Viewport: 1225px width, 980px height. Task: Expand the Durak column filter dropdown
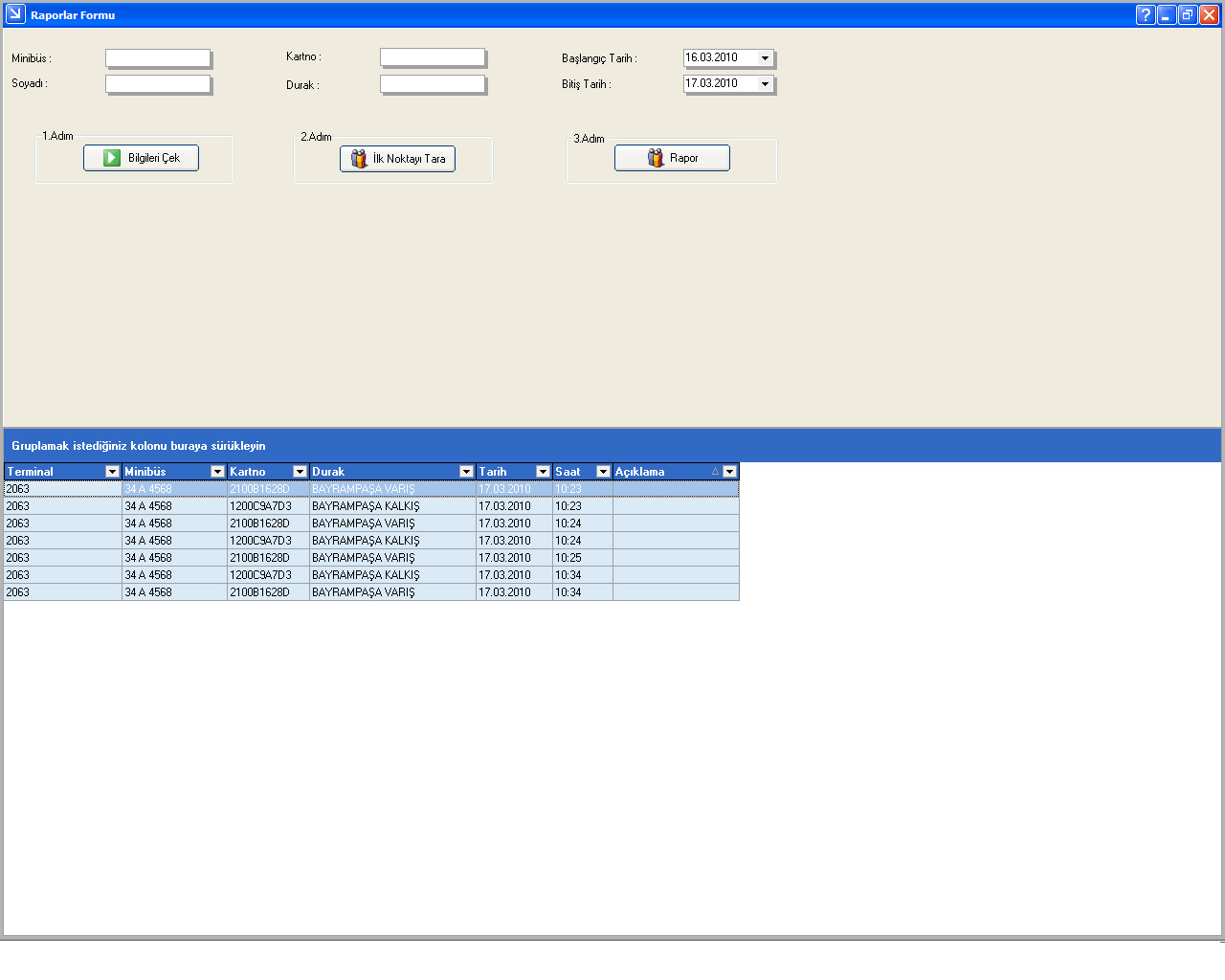click(466, 472)
